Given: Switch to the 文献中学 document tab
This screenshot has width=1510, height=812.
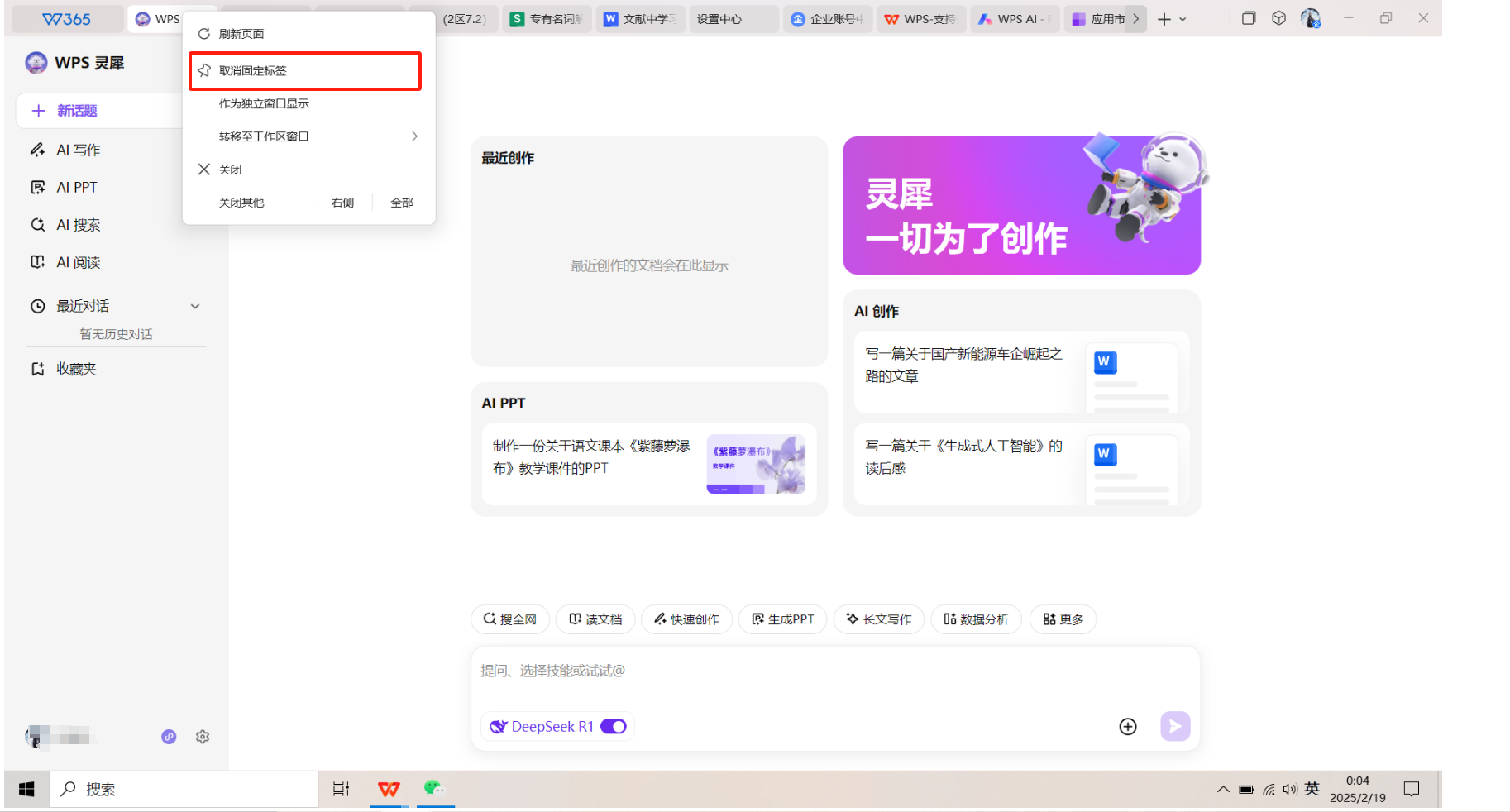Looking at the screenshot, I should click(x=640, y=19).
